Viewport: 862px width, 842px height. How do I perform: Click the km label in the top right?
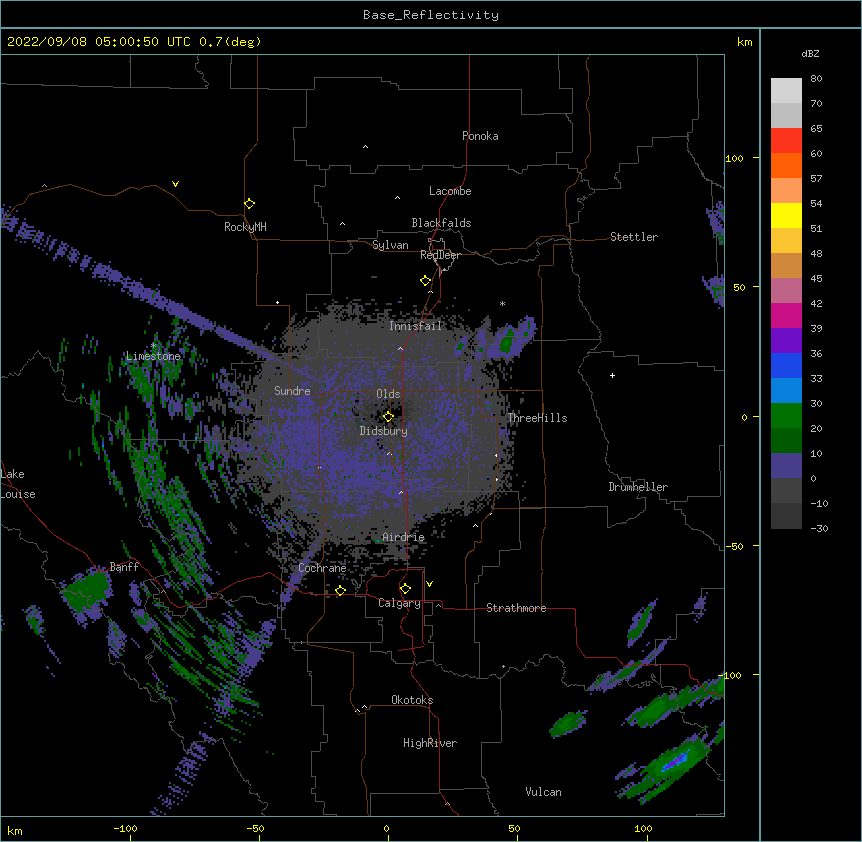(744, 42)
